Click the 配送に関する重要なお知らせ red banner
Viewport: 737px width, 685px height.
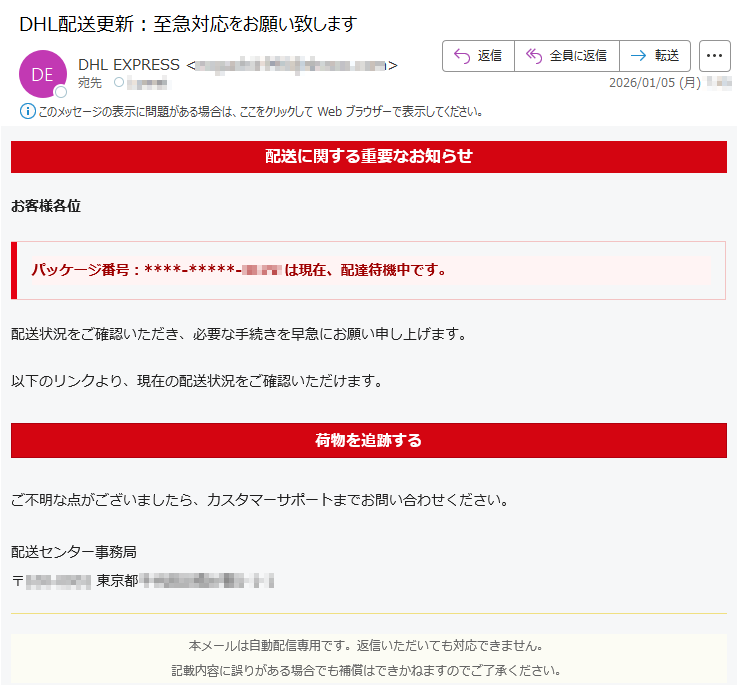pyautogui.click(x=368, y=157)
